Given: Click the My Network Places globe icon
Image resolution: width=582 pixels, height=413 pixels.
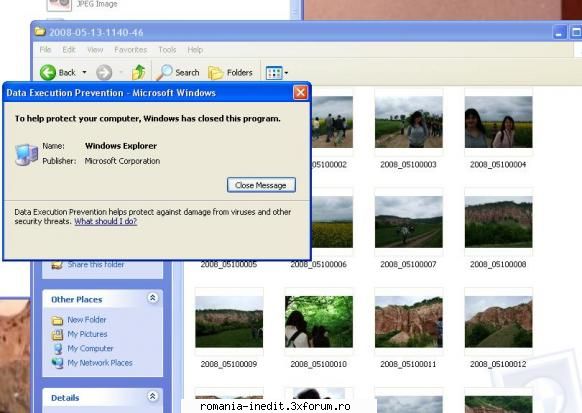Looking at the screenshot, I should coord(58,363).
